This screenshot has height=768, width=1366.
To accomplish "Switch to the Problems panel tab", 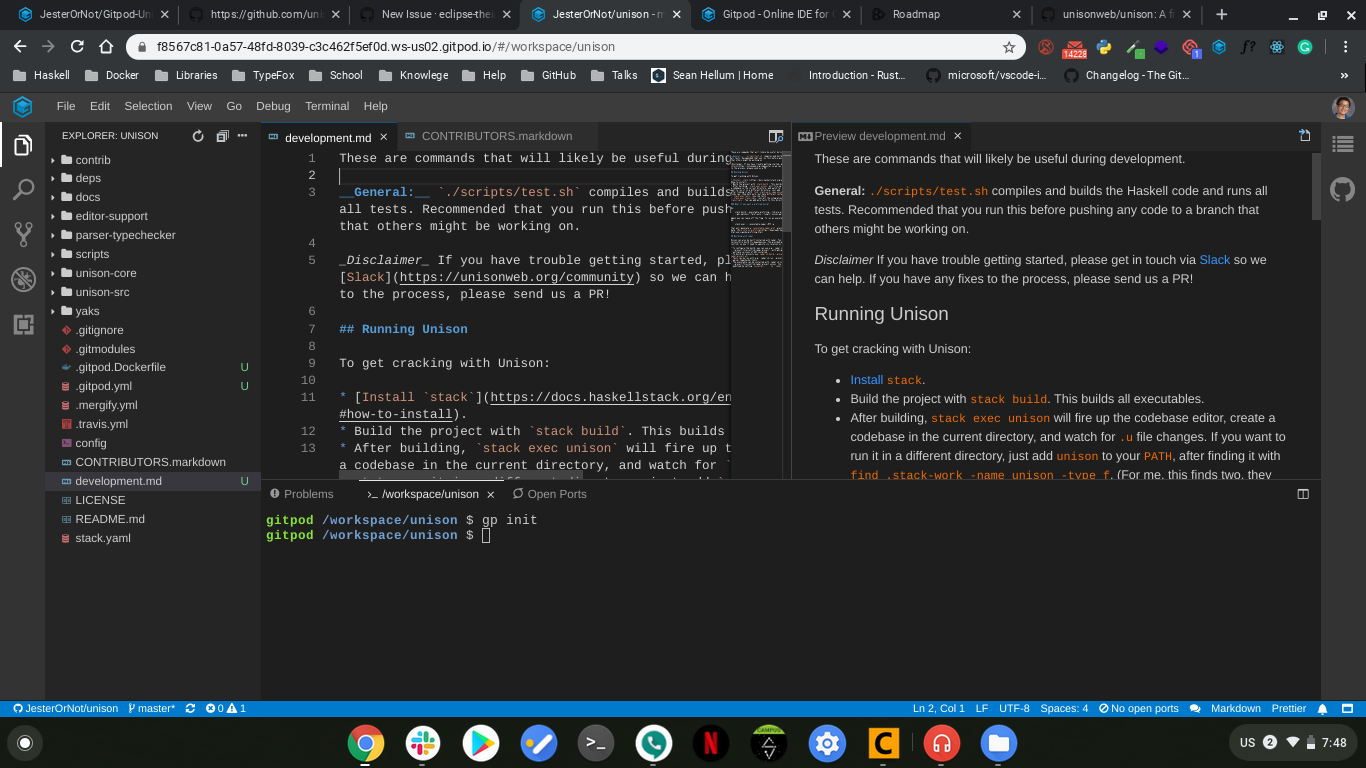I will pos(301,494).
